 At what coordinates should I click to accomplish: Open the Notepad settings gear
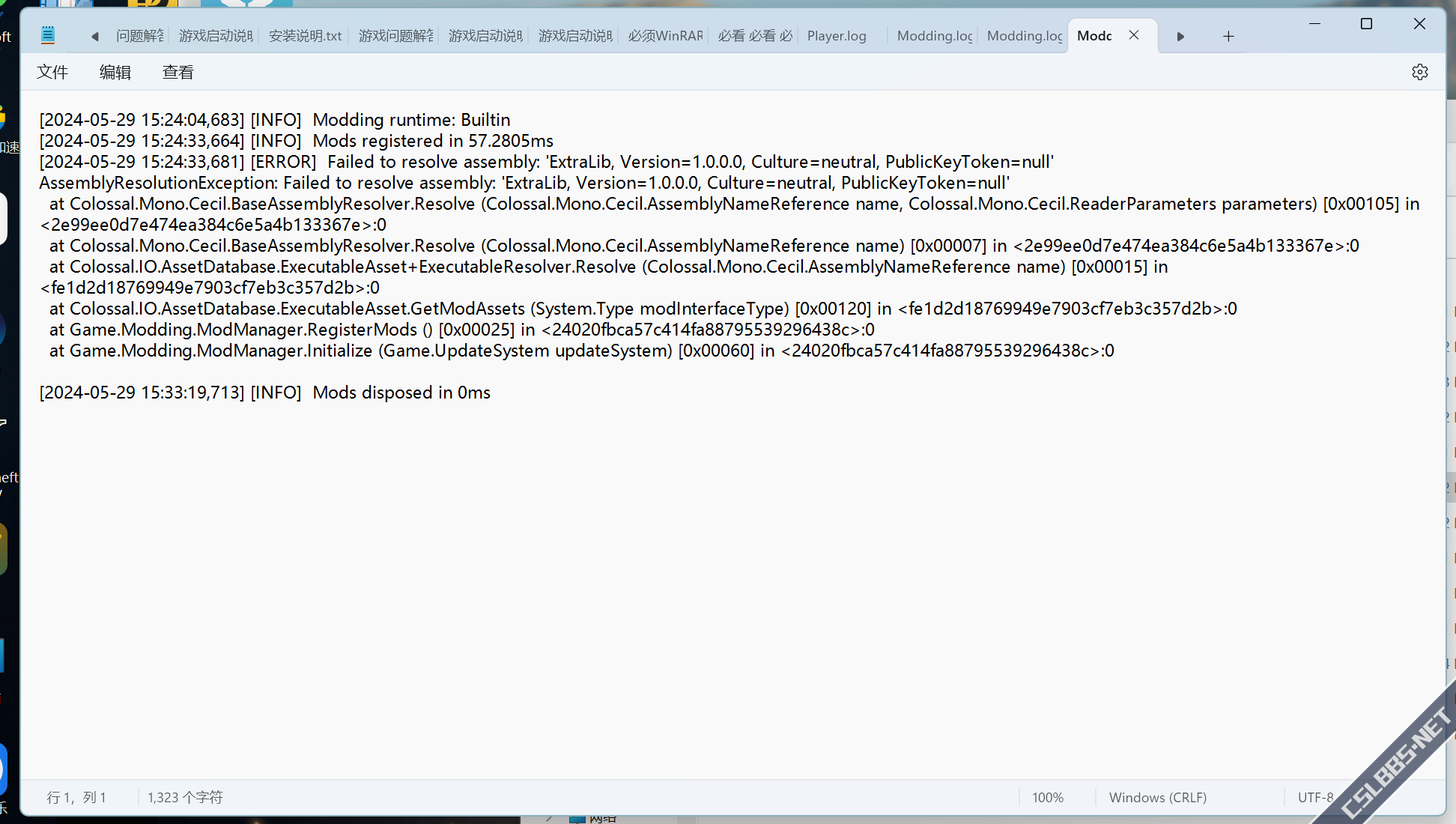click(x=1419, y=72)
